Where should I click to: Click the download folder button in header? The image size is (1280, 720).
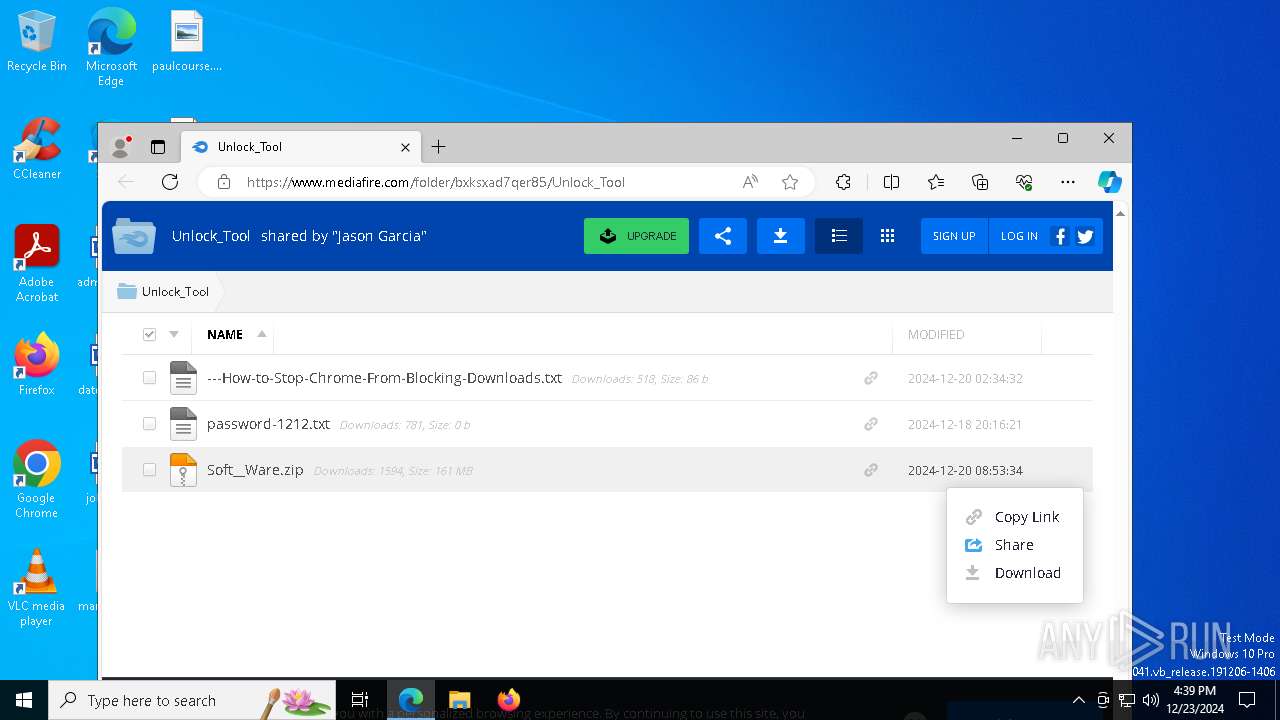(x=781, y=236)
